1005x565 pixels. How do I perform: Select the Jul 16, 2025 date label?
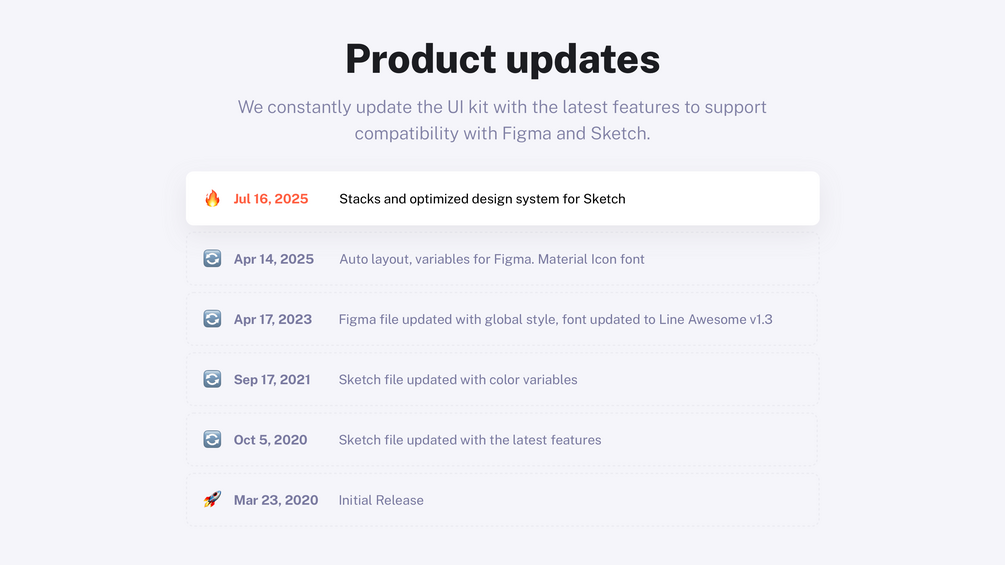coord(271,199)
